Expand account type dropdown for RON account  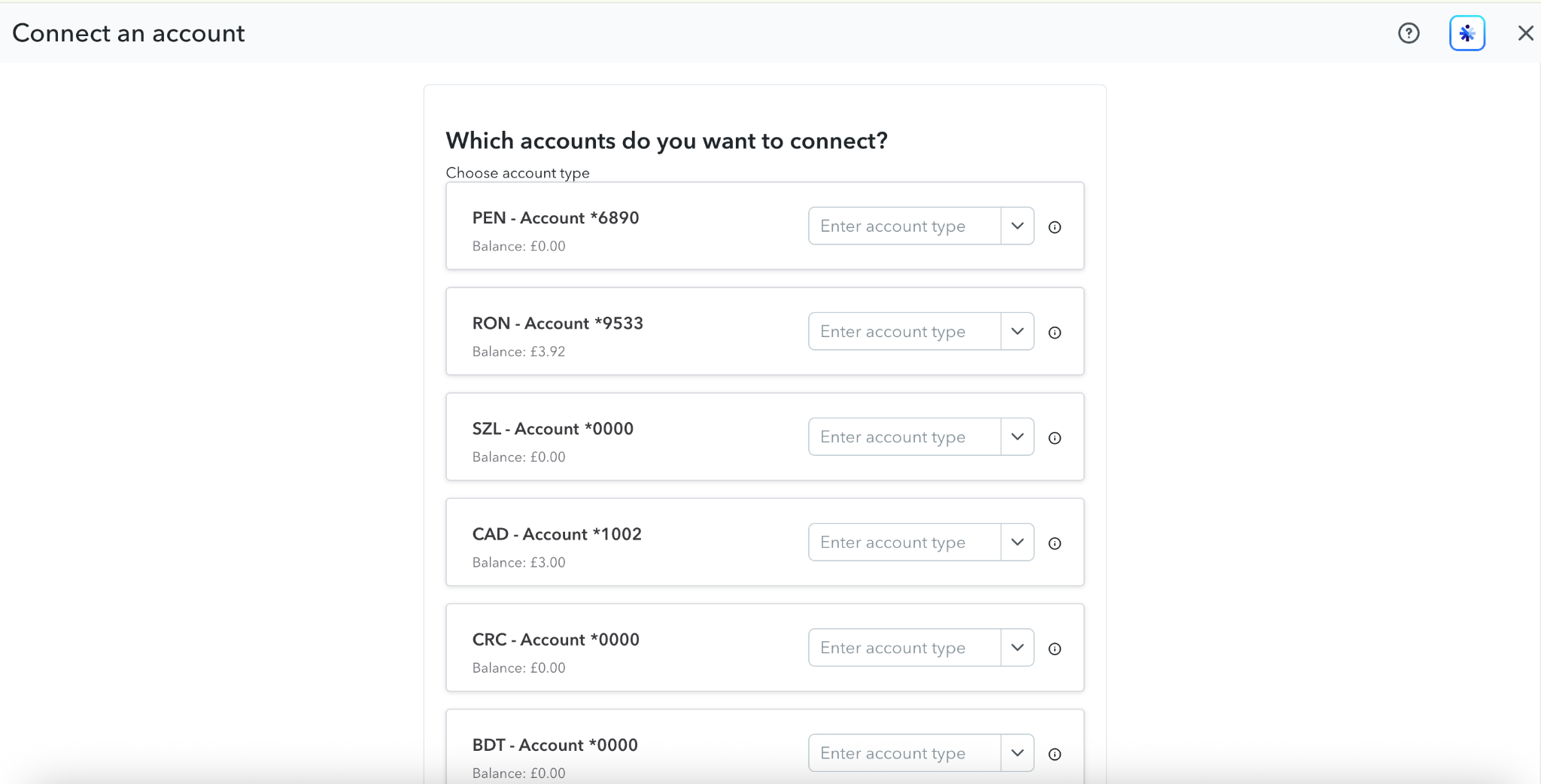[1017, 331]
